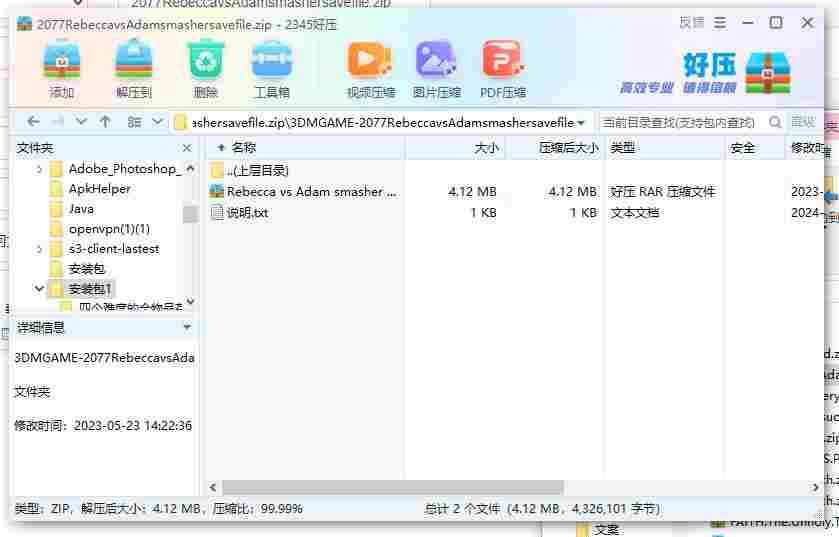Click the folder tree scrollbar thumb
The height and width of the screenshot is (537, 839).
[190, 214]
